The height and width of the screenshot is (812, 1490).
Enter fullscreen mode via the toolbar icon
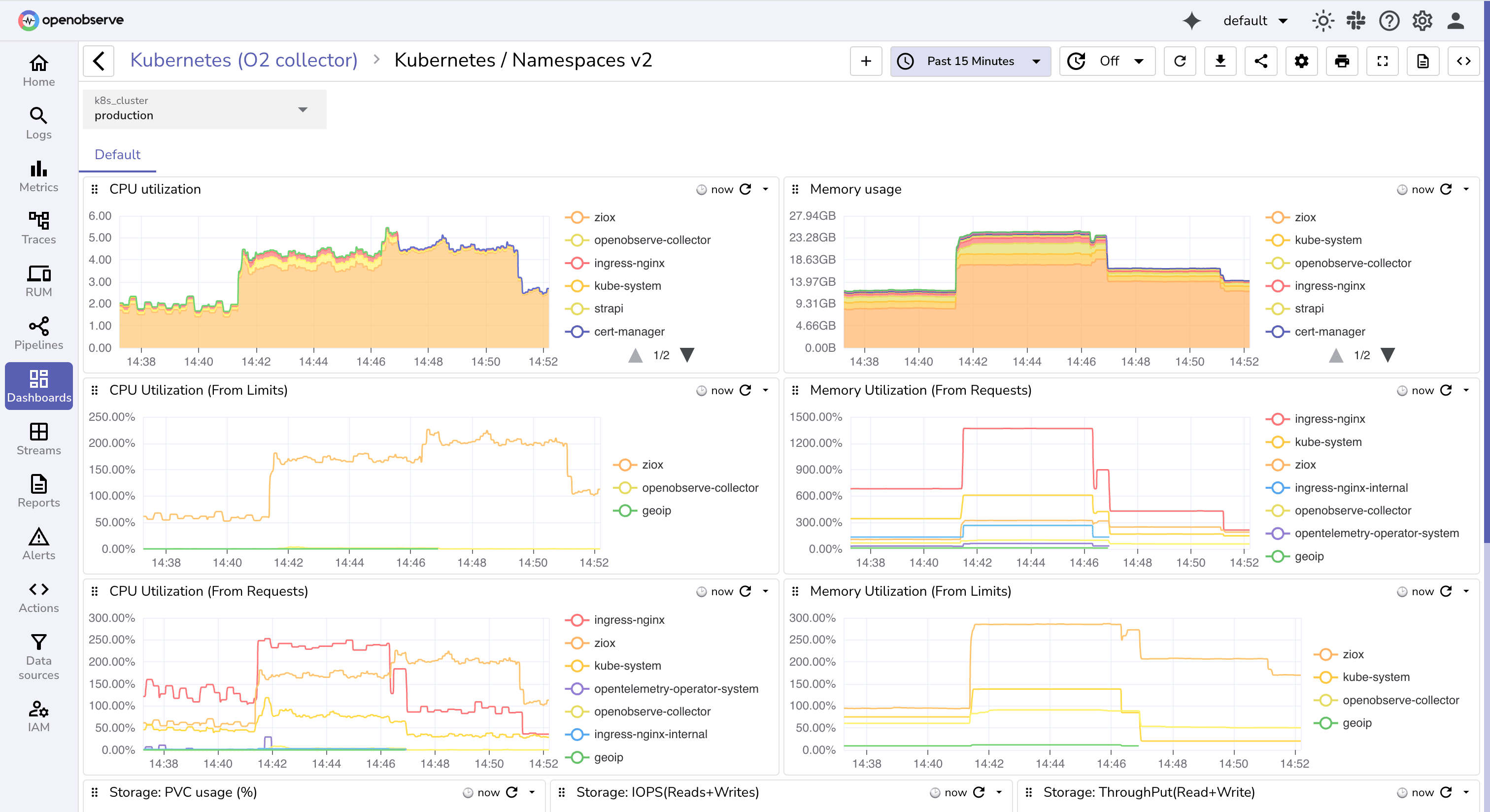coord(1383,61)
